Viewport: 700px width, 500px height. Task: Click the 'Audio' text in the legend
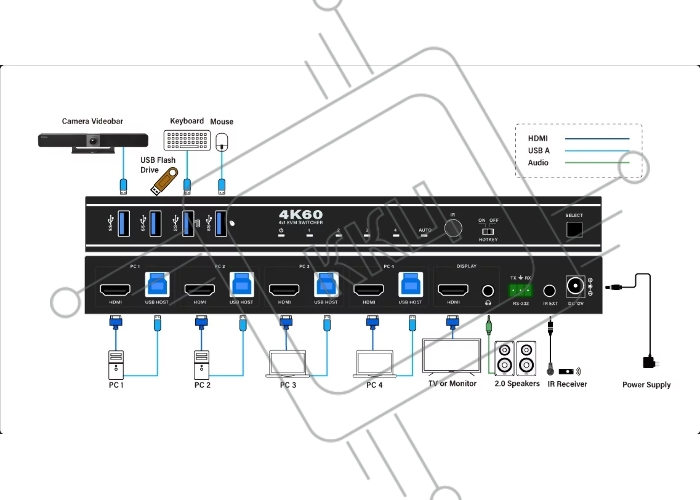point(538,162)
